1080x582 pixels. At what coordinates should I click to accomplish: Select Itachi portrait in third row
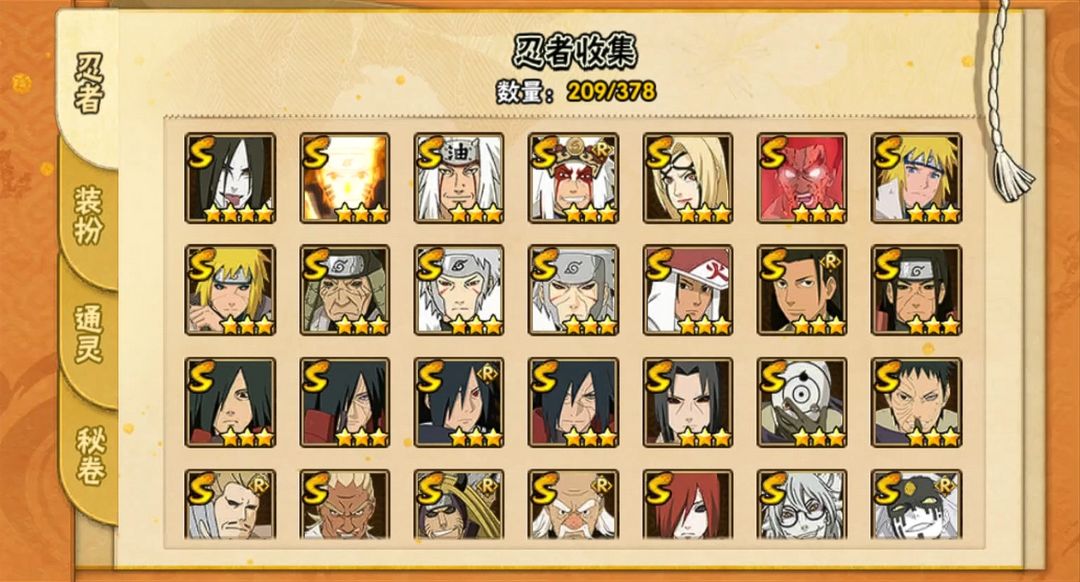[x=687, y=402]
